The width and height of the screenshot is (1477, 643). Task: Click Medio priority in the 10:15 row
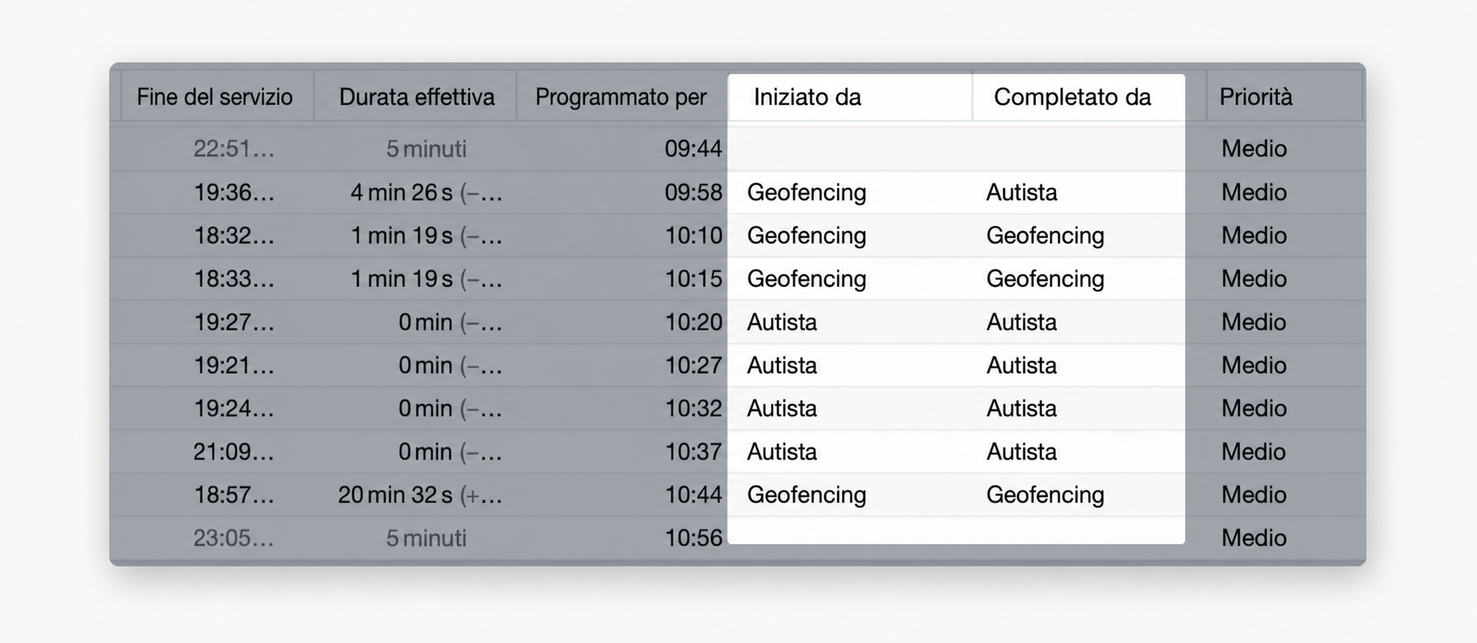click(x=1254, y=278)
